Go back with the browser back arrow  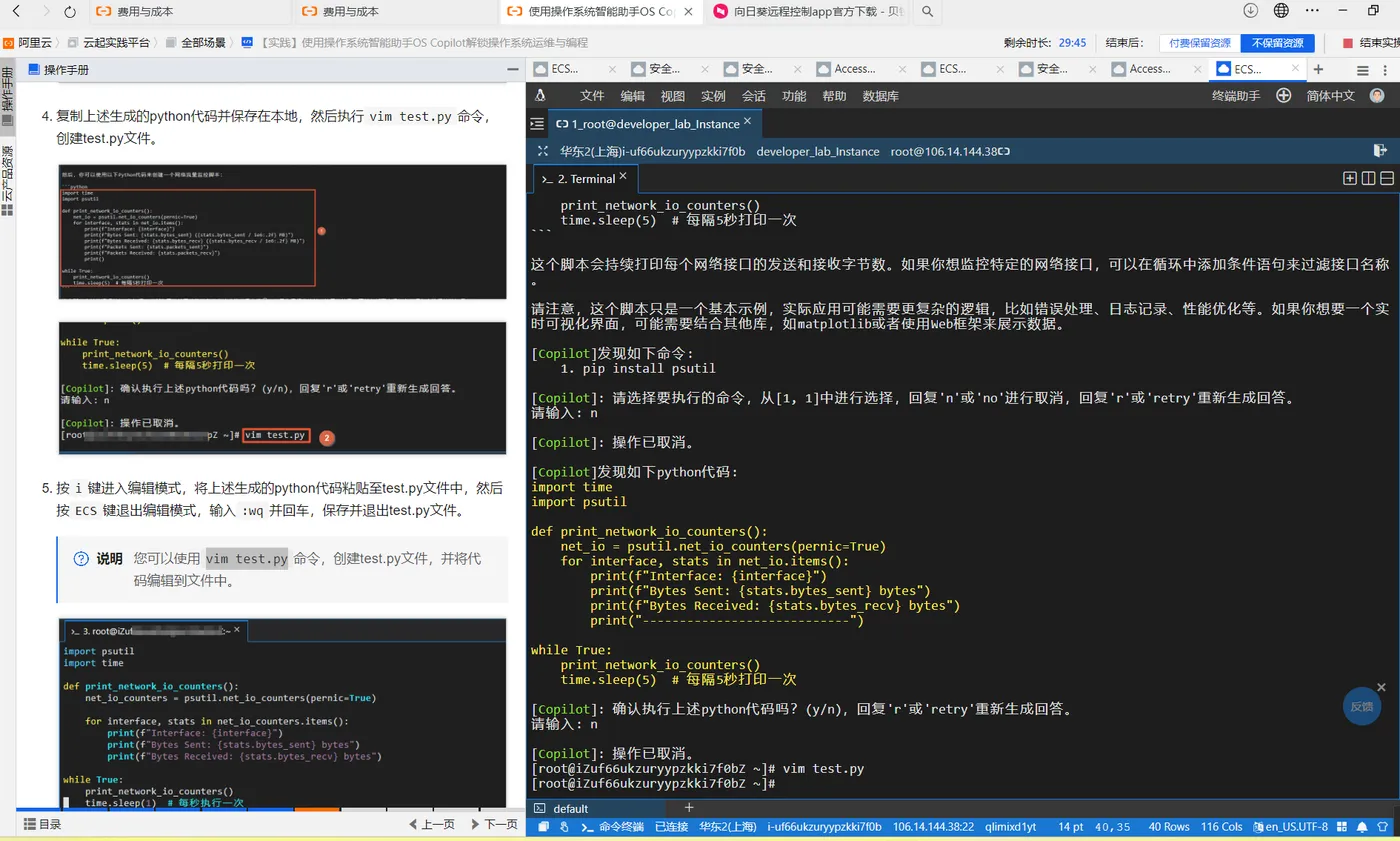18,11
